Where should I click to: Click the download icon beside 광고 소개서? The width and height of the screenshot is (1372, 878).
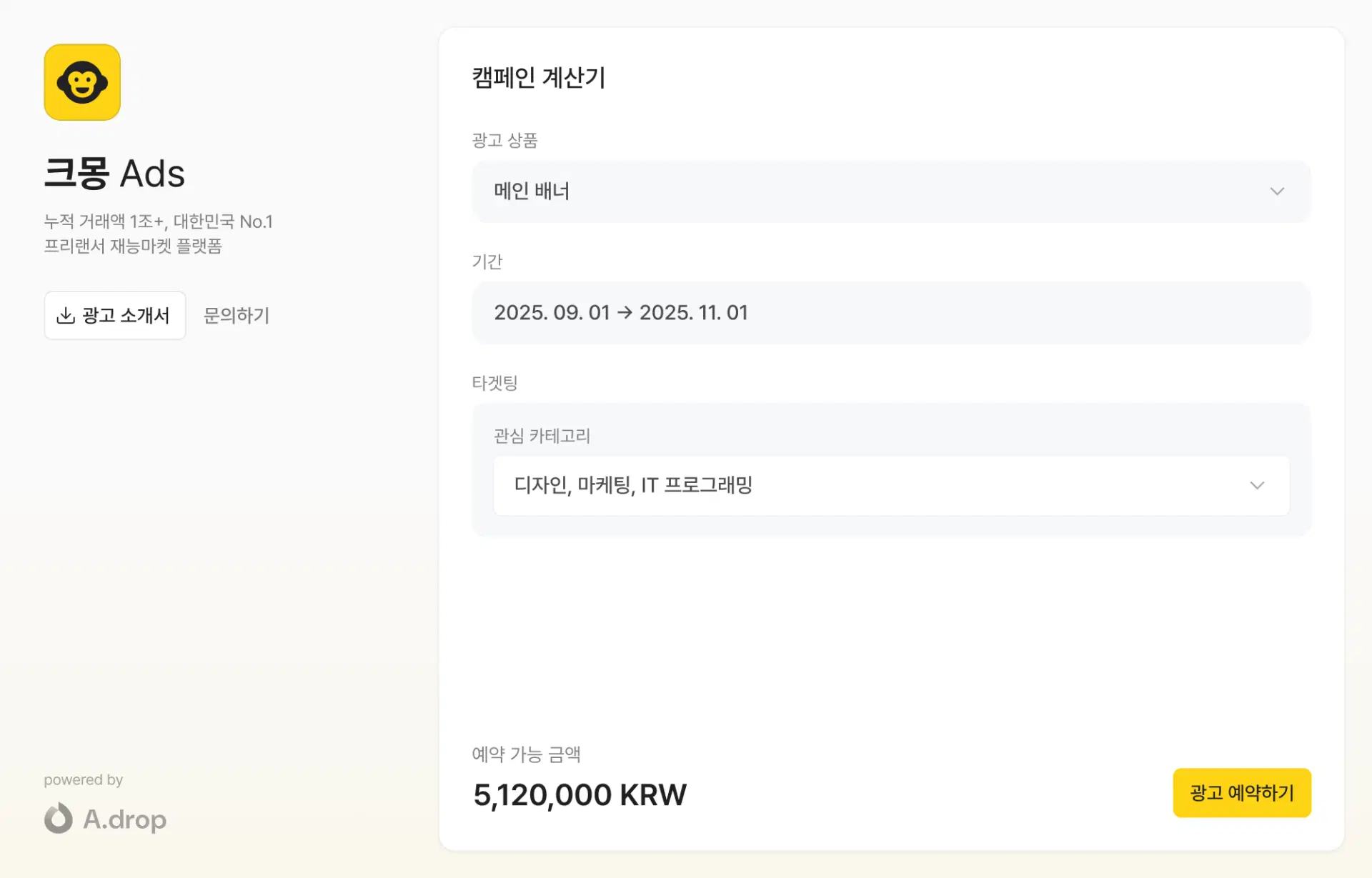[x=66, y=316]
